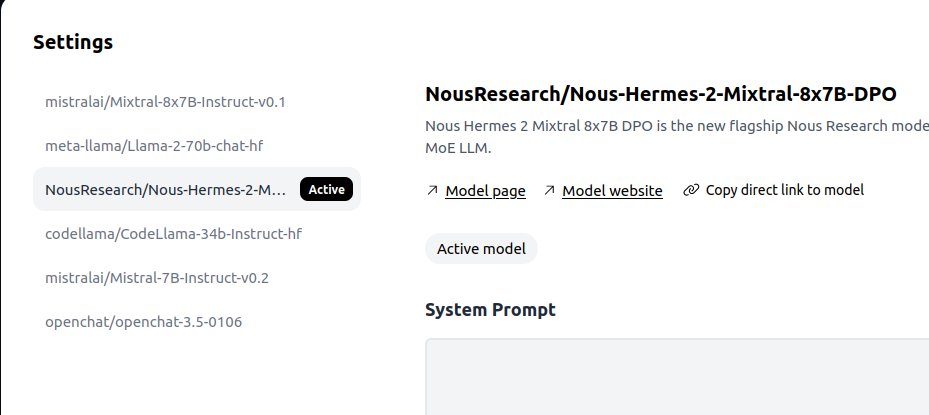
Task: Click the black Active badge
Action: (x=326, y=190)
